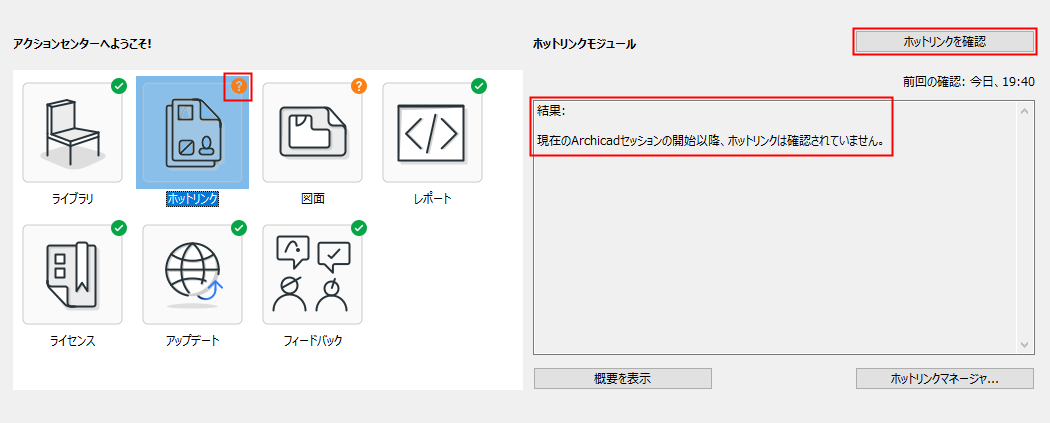
Task: Click results scrollbar down arrow
Action: 1024,344
